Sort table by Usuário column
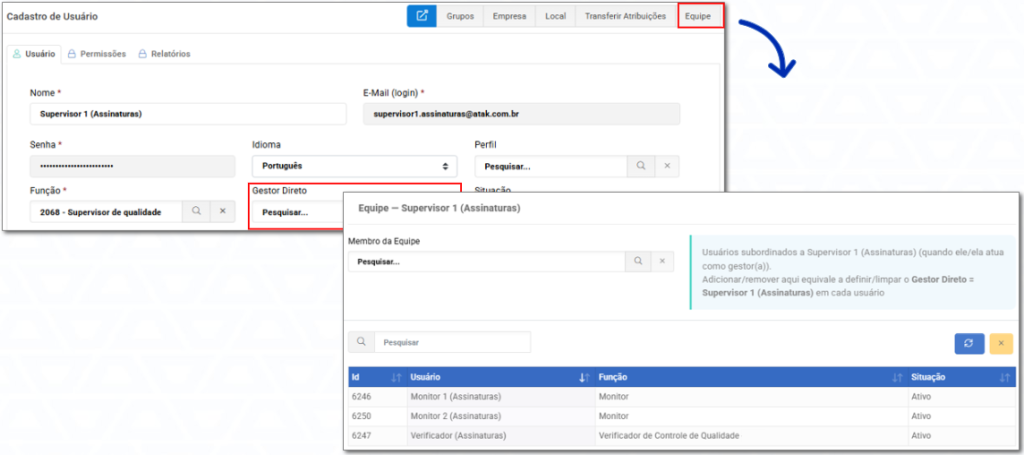The height and width of the screenshot is (455, 1024). [x=500, y=377]
